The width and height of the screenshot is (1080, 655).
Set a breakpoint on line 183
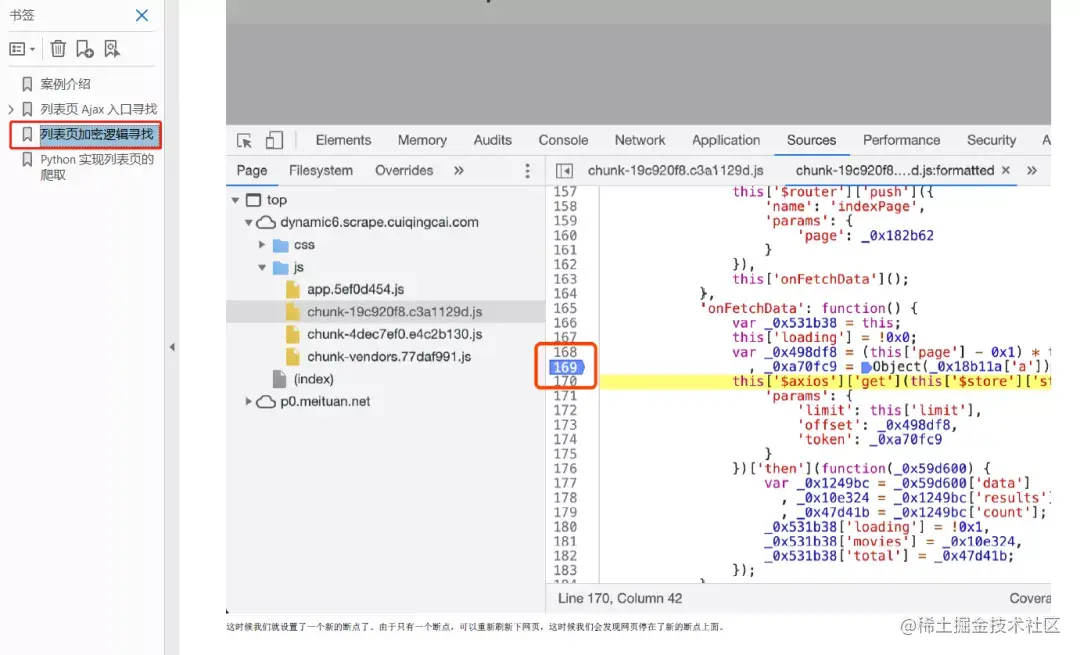click(x=565, y=570)
